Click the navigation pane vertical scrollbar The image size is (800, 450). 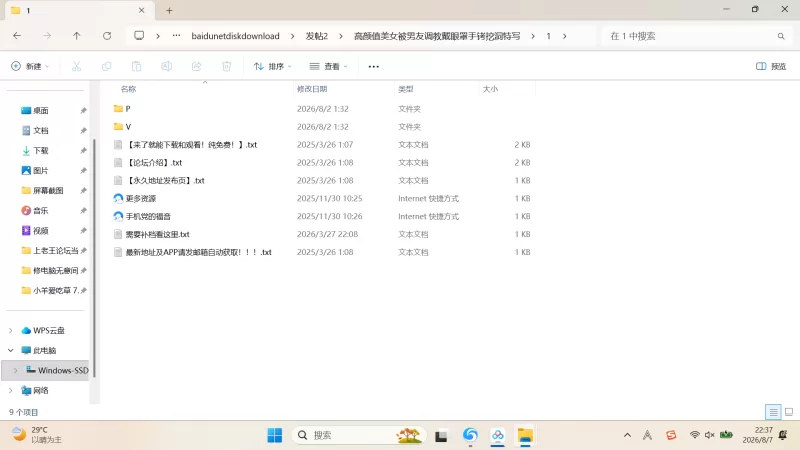tap(94, 257)
